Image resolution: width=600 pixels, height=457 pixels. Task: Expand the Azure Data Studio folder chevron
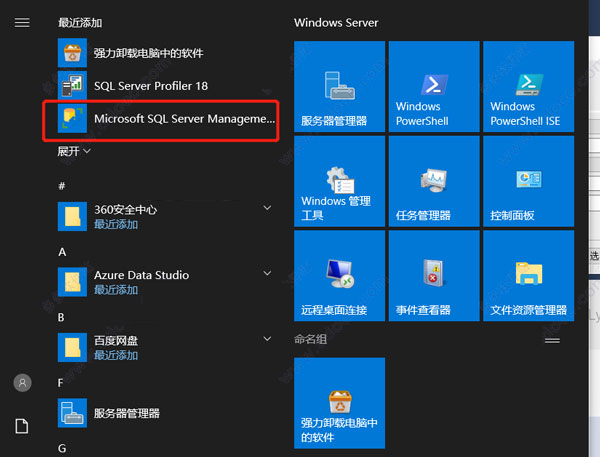pyautogui.click(x=267, y=273)
